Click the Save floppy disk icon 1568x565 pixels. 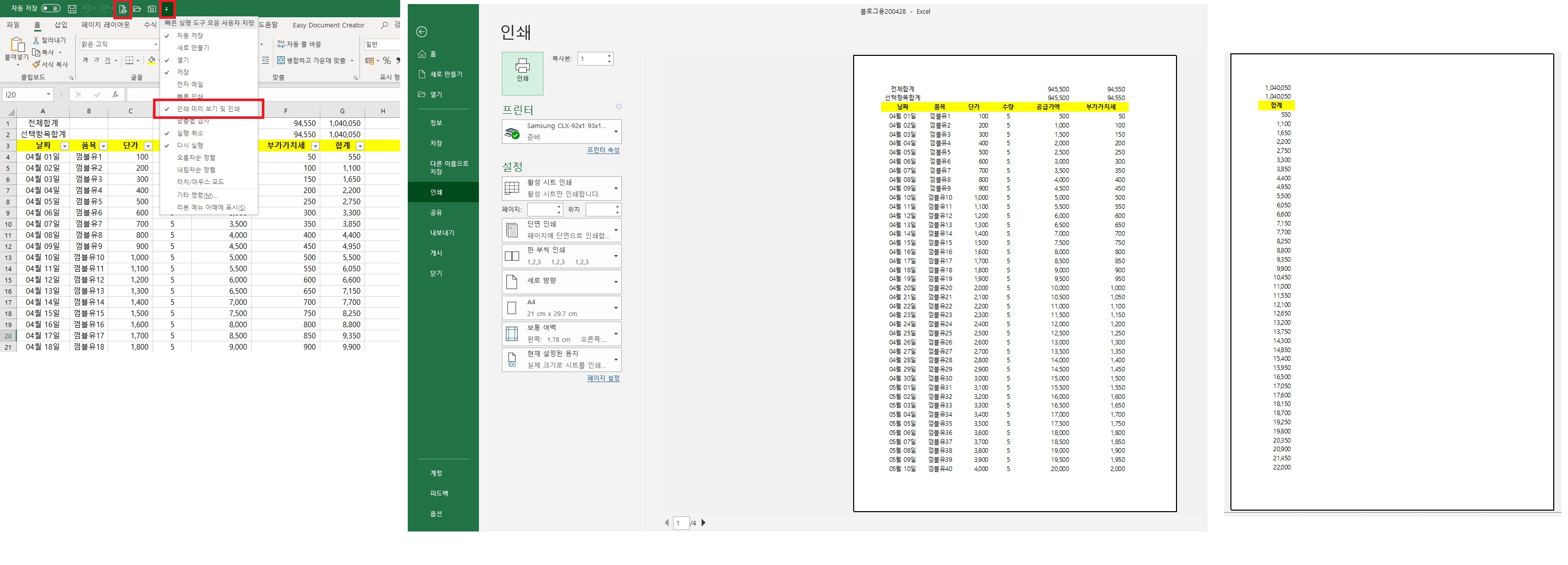72,9
